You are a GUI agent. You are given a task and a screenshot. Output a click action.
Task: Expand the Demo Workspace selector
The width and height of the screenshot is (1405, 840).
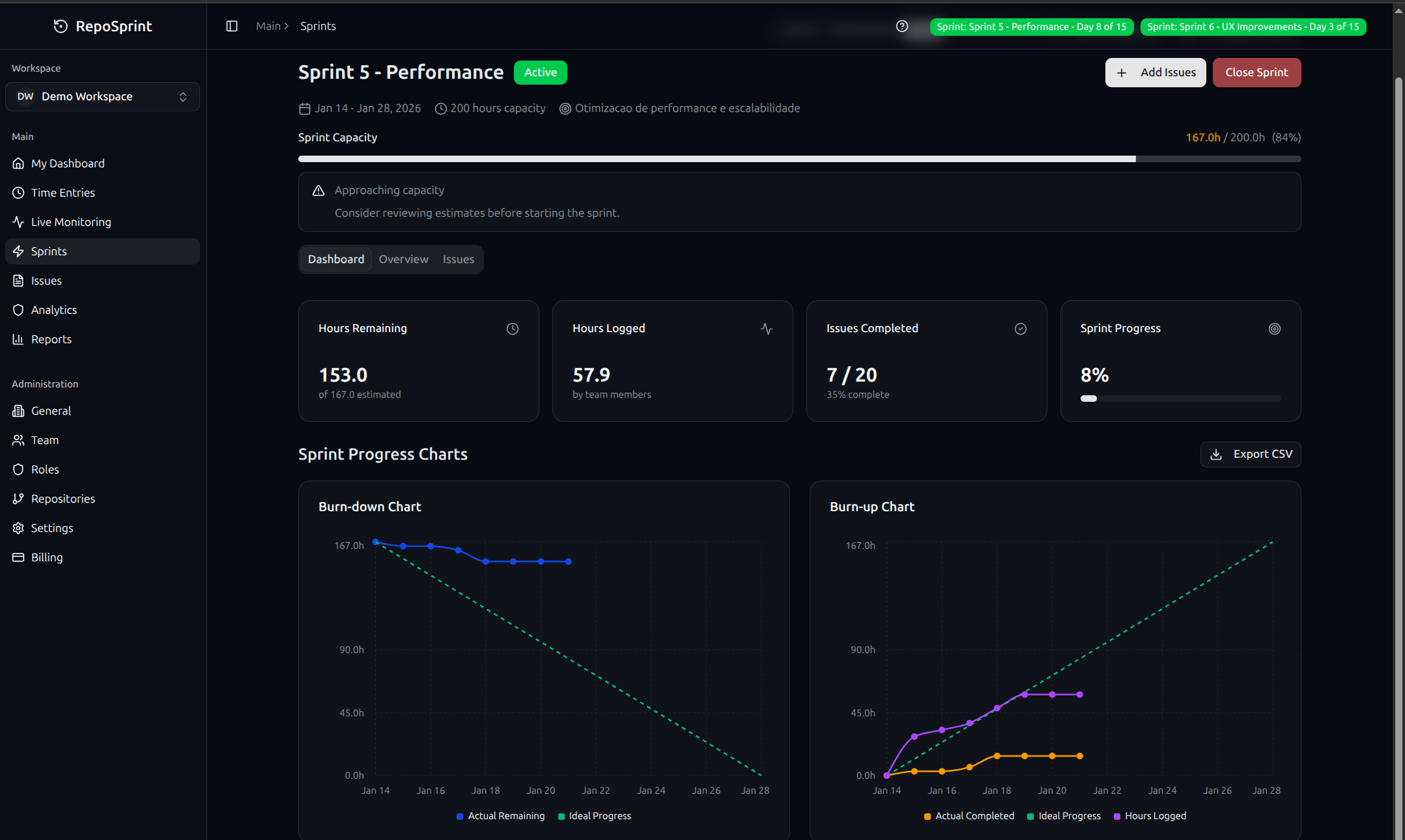click(102, 96)
